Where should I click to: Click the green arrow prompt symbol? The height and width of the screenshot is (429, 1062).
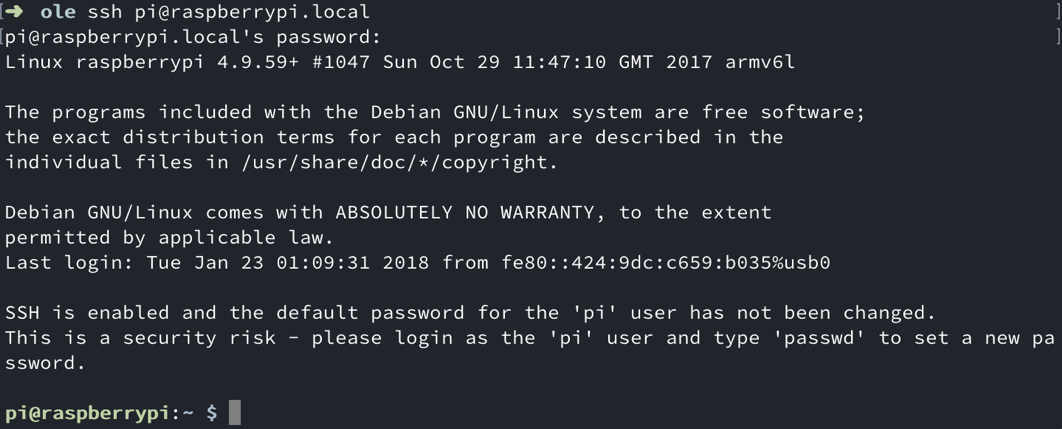15,12
